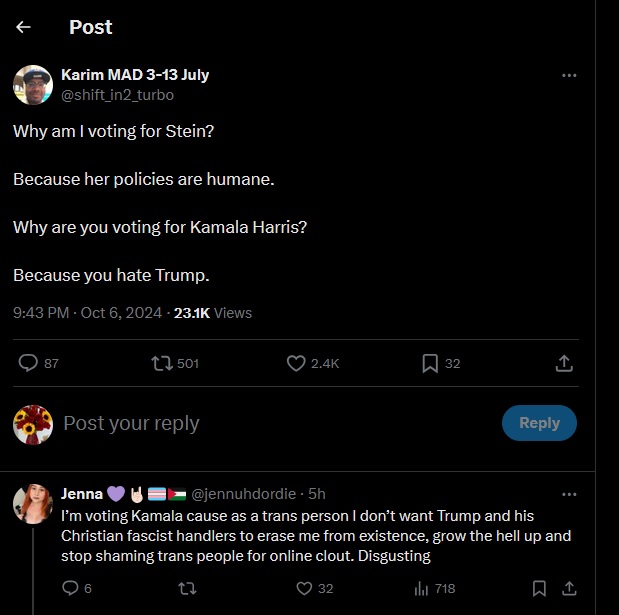Like Jenna's reply
This screenshot has height=615, width=619.
pos(297,588)
